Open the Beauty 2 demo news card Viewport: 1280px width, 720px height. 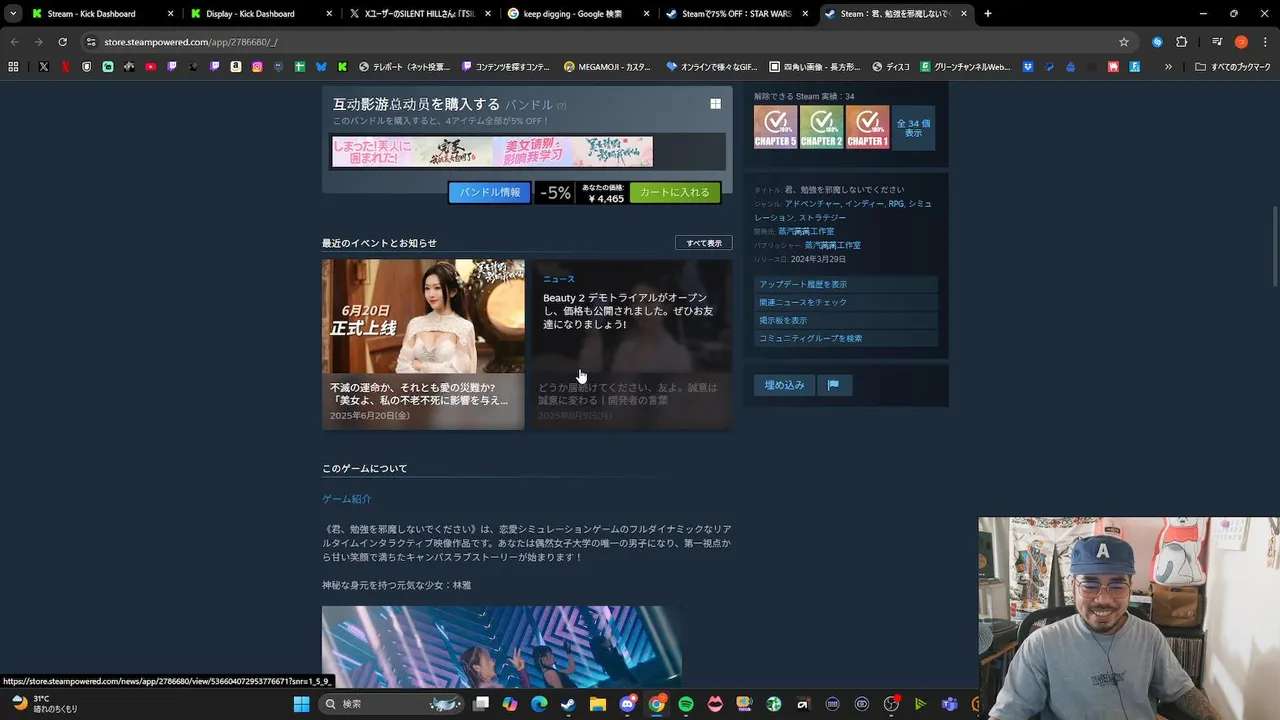point(631,344)
